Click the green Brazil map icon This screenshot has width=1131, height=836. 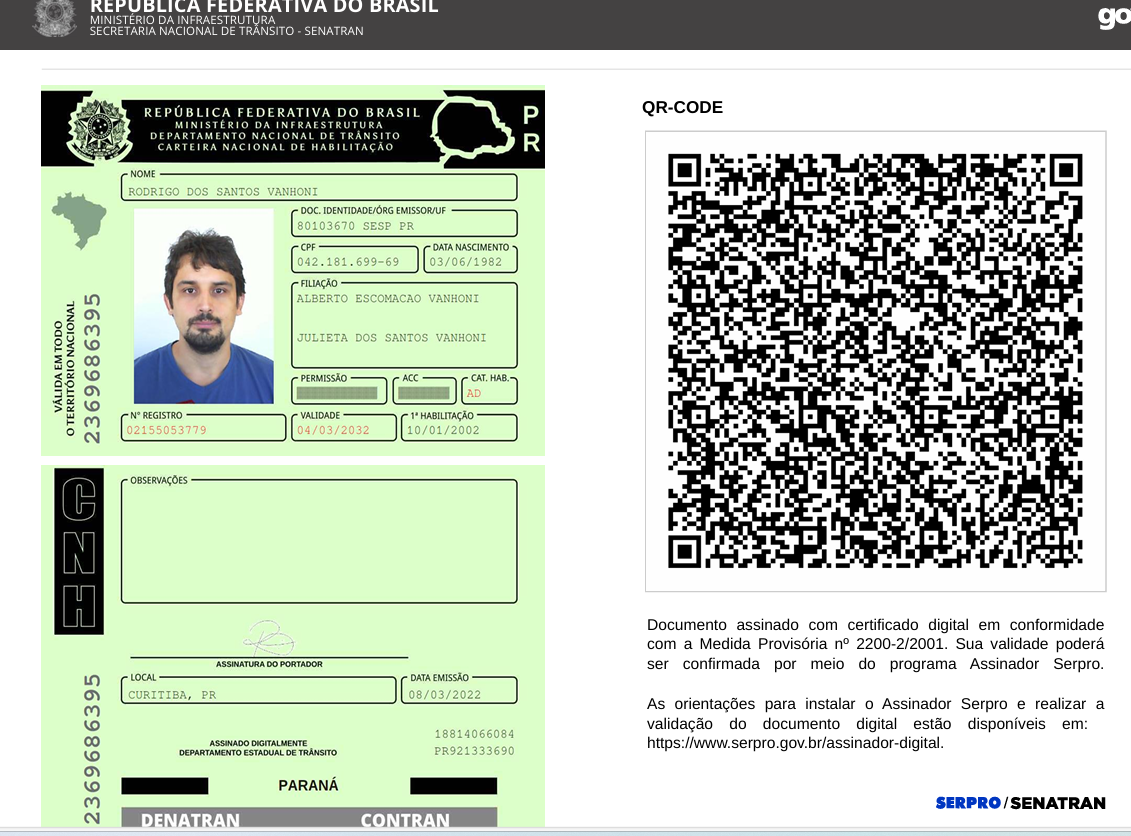tap(79, 220)
